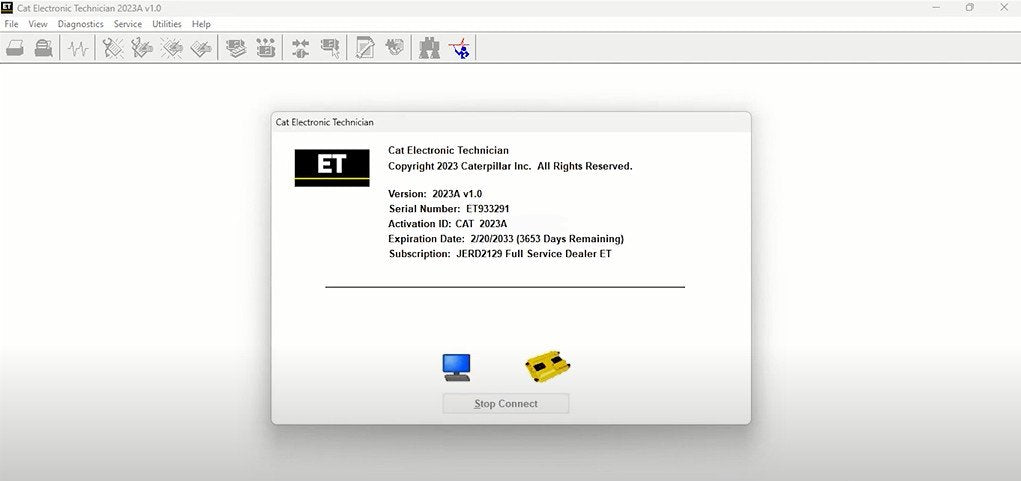Screen dimensions: 1021x481
Task: Click the ECM module with cursor icon
Action: coord(330,48)
